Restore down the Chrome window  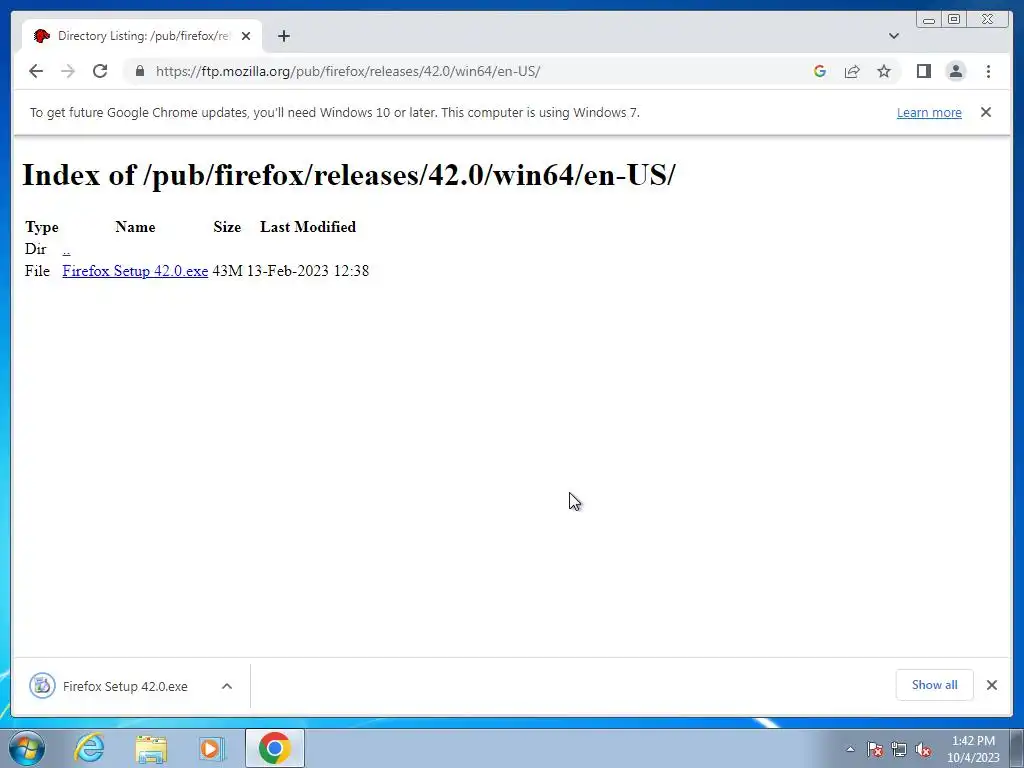954,20
